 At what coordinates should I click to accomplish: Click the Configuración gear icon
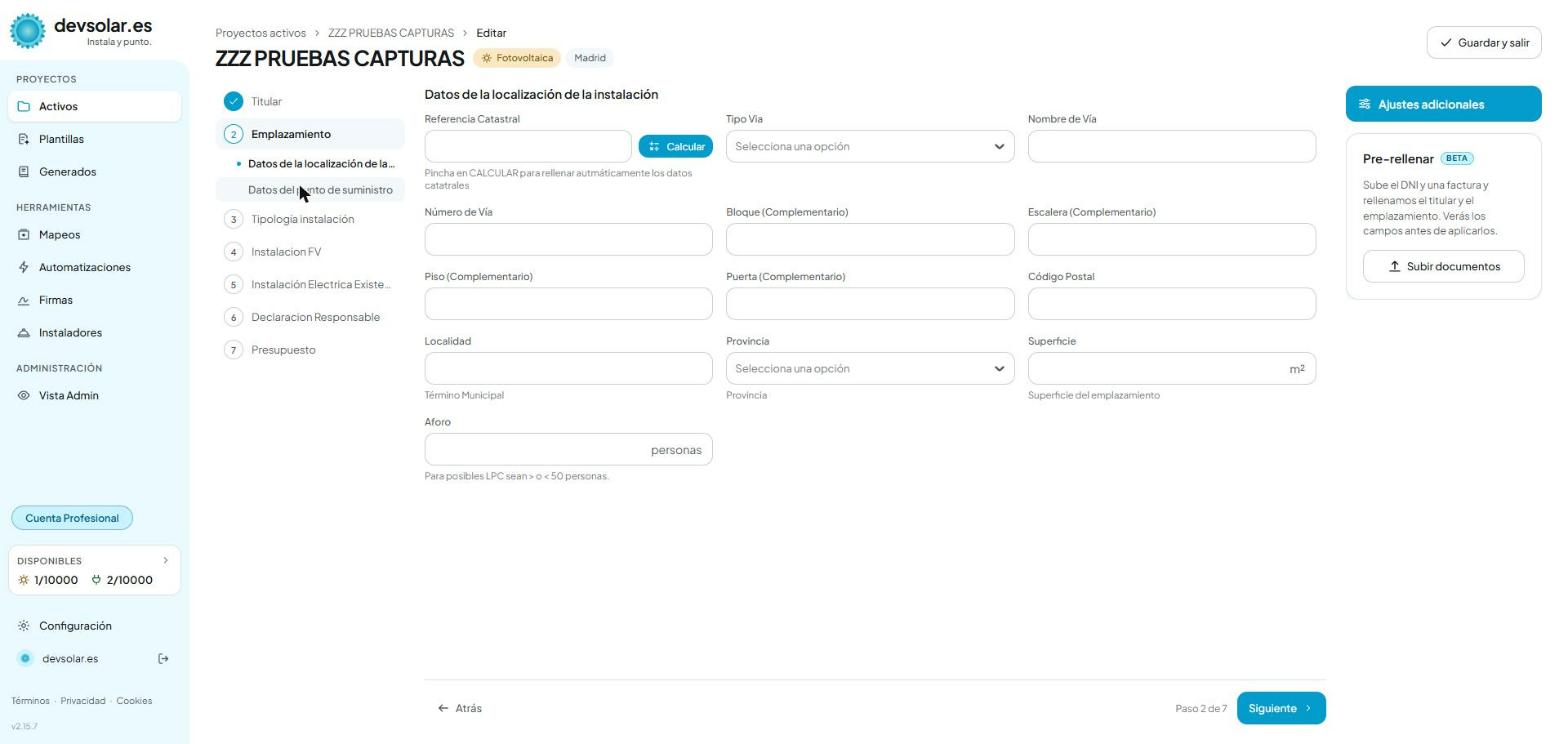click(24, 626)
